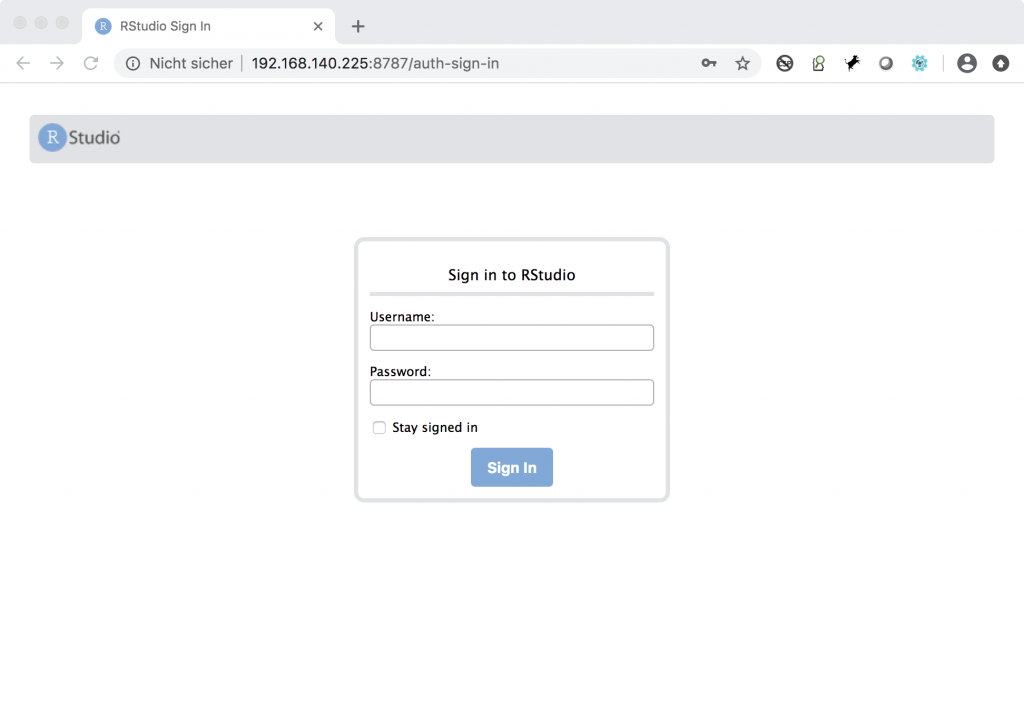This screenshot has height=728, width=1024.
Task: Click the green maximize window button
Action: [x=62, y=23]
